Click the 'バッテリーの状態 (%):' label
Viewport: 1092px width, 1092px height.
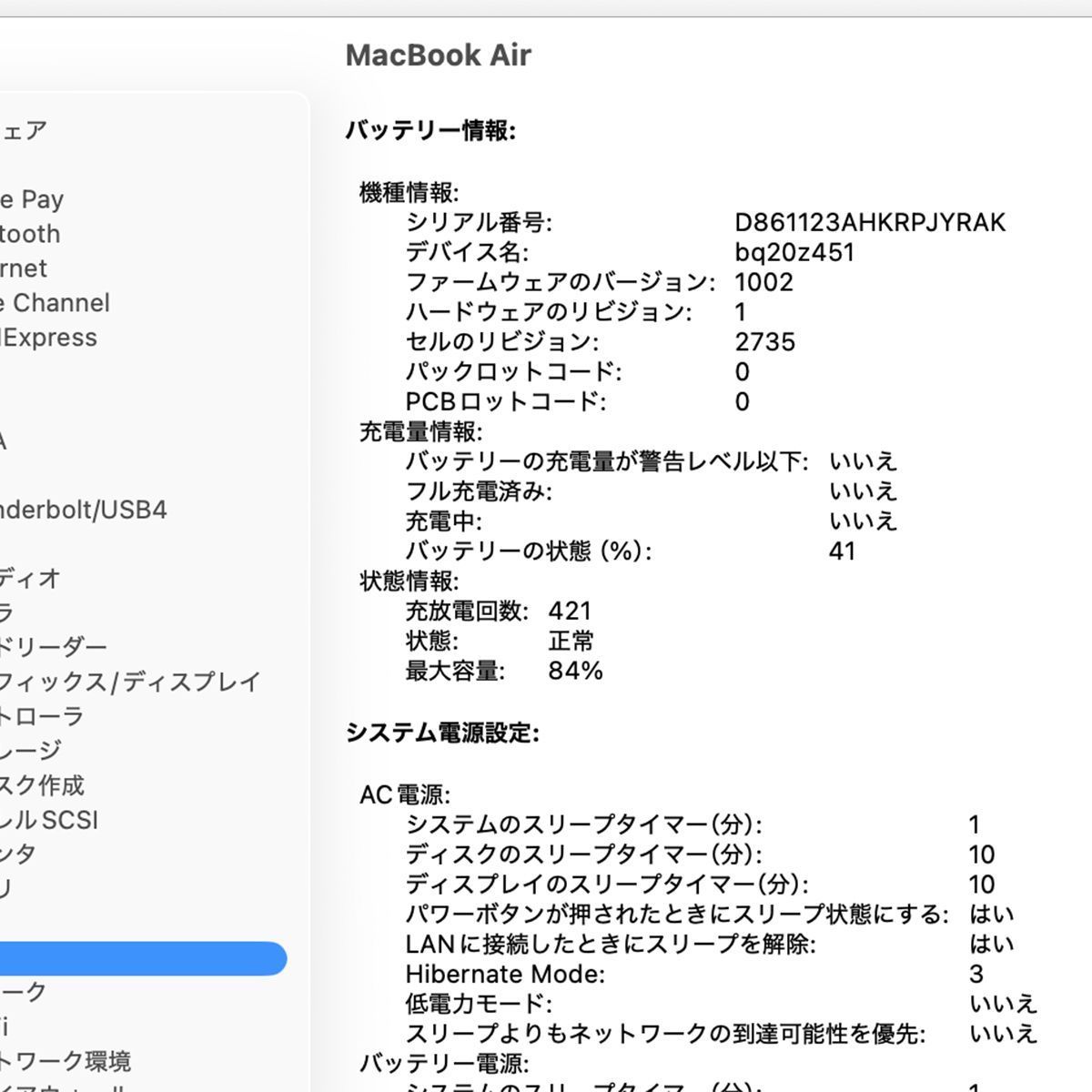coord(529,551)
